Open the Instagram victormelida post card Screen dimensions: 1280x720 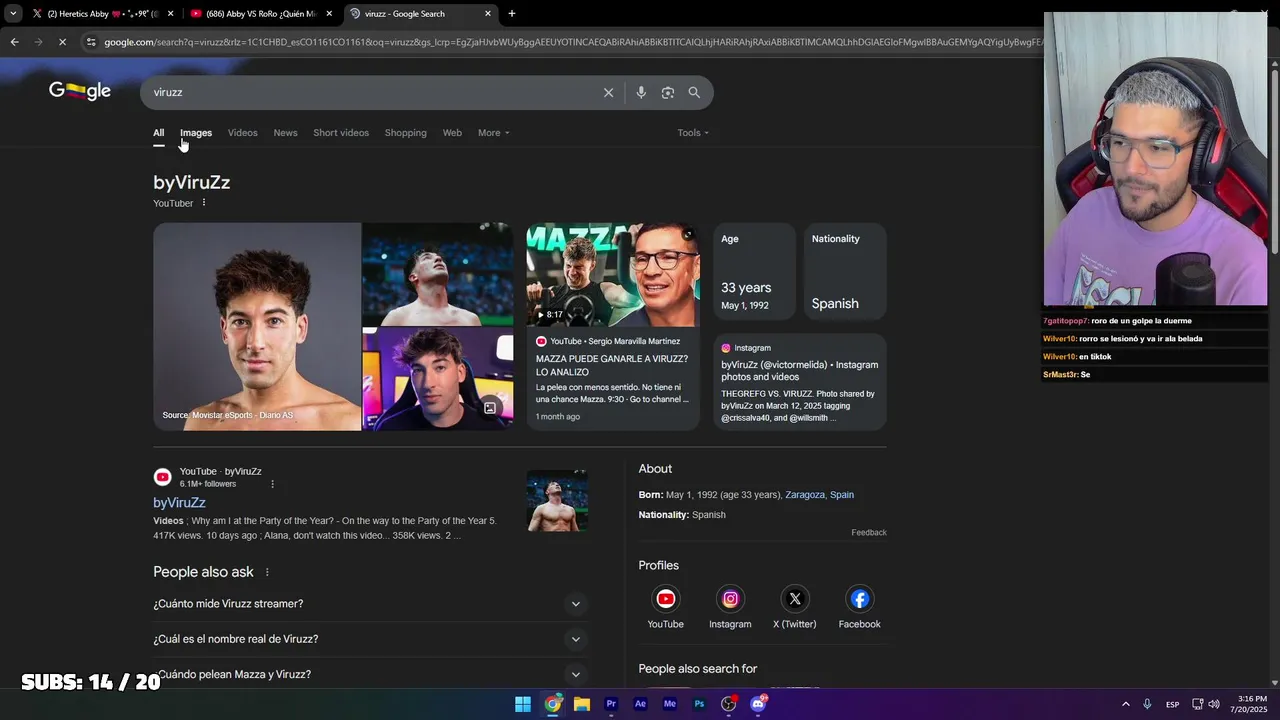point(800,382)
